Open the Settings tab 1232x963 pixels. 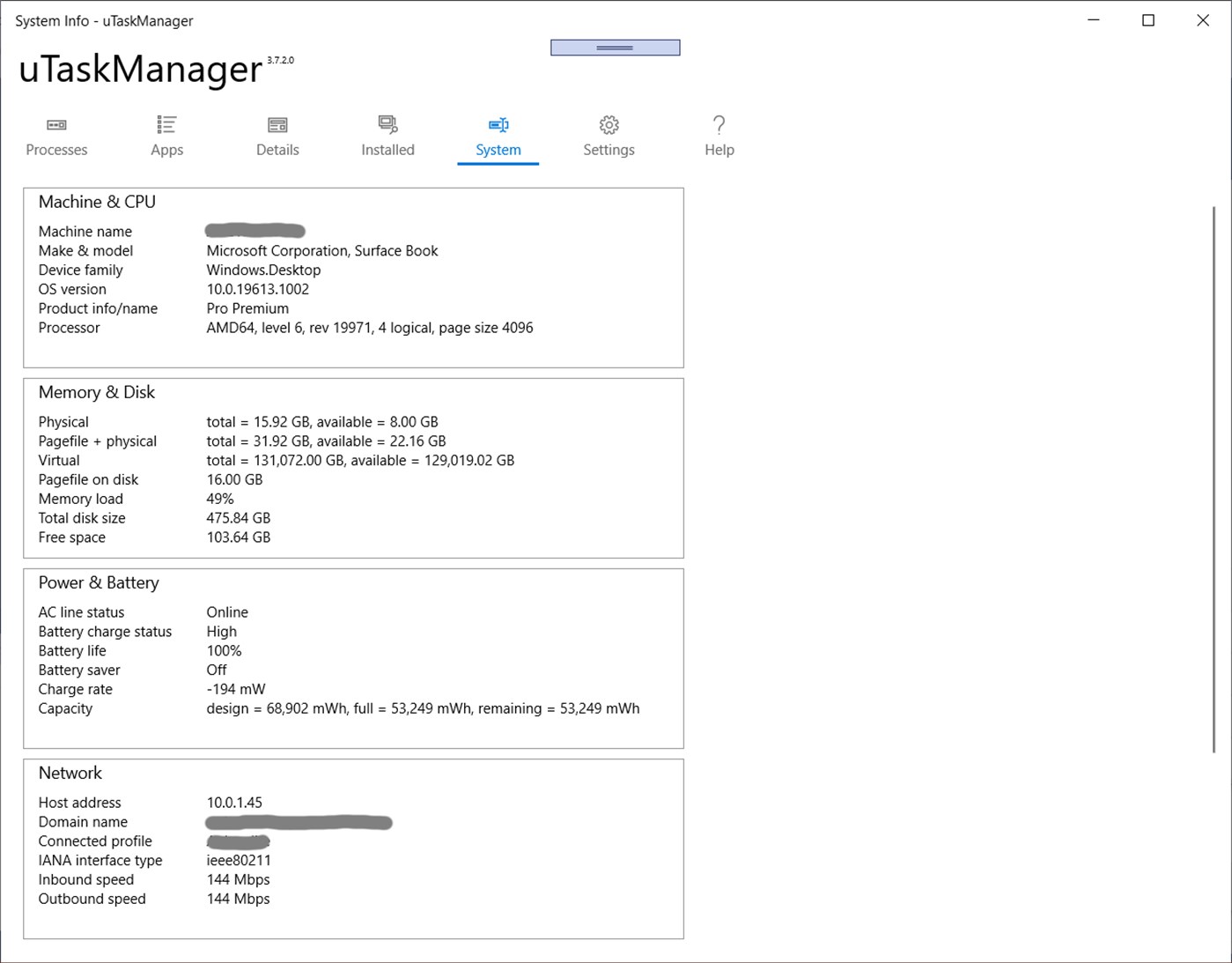tap(608, 149)
